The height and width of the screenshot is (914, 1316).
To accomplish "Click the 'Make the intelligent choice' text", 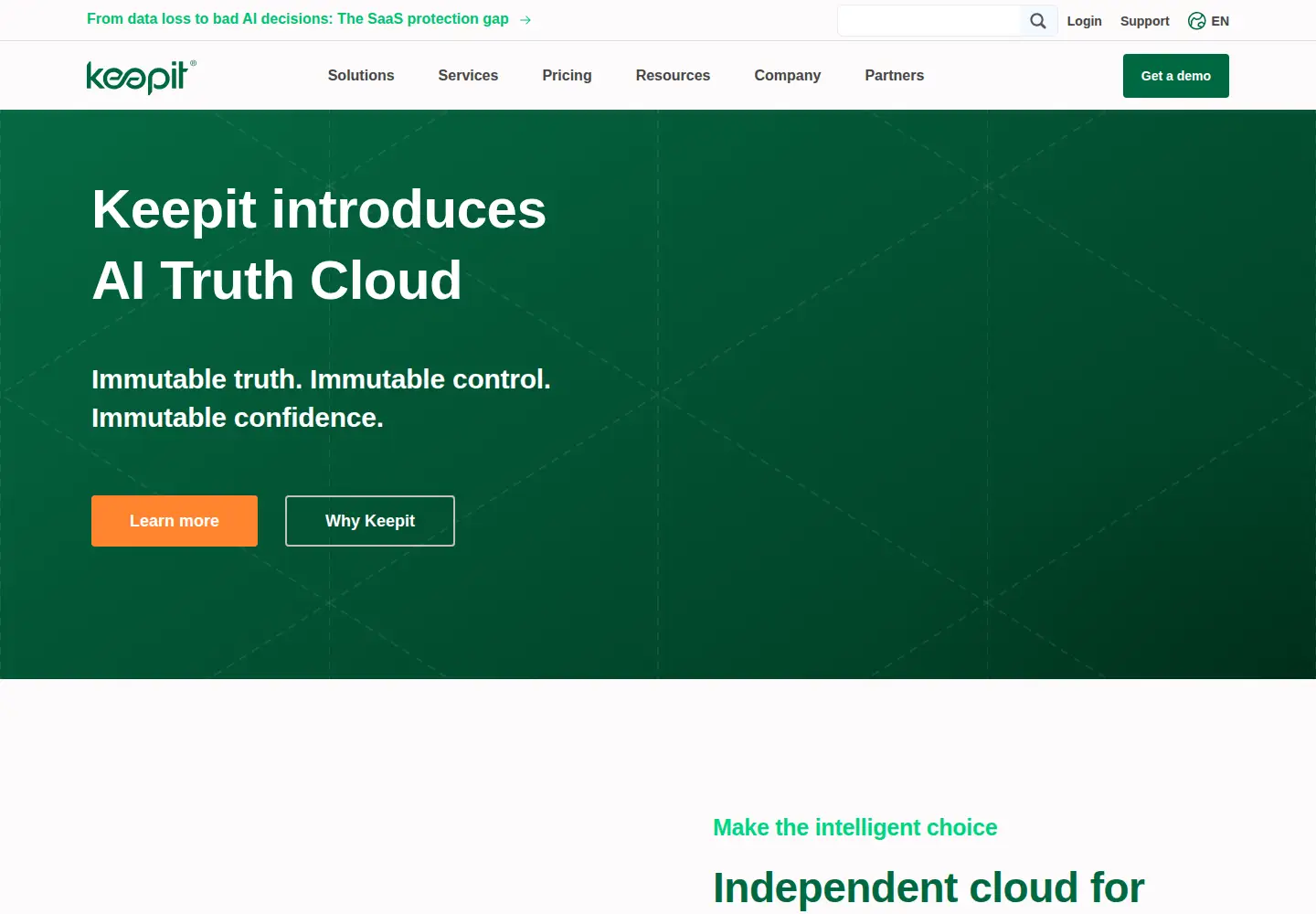I will (x=855, y=827).
